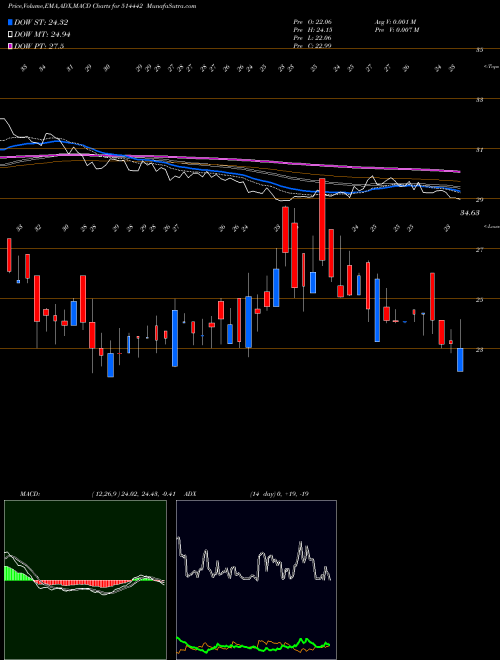The height and width of the screenshot is (660, 500).
Task: Select the 'DOW PT: 27.5' legend text
Action: click(x=39, y=46)
